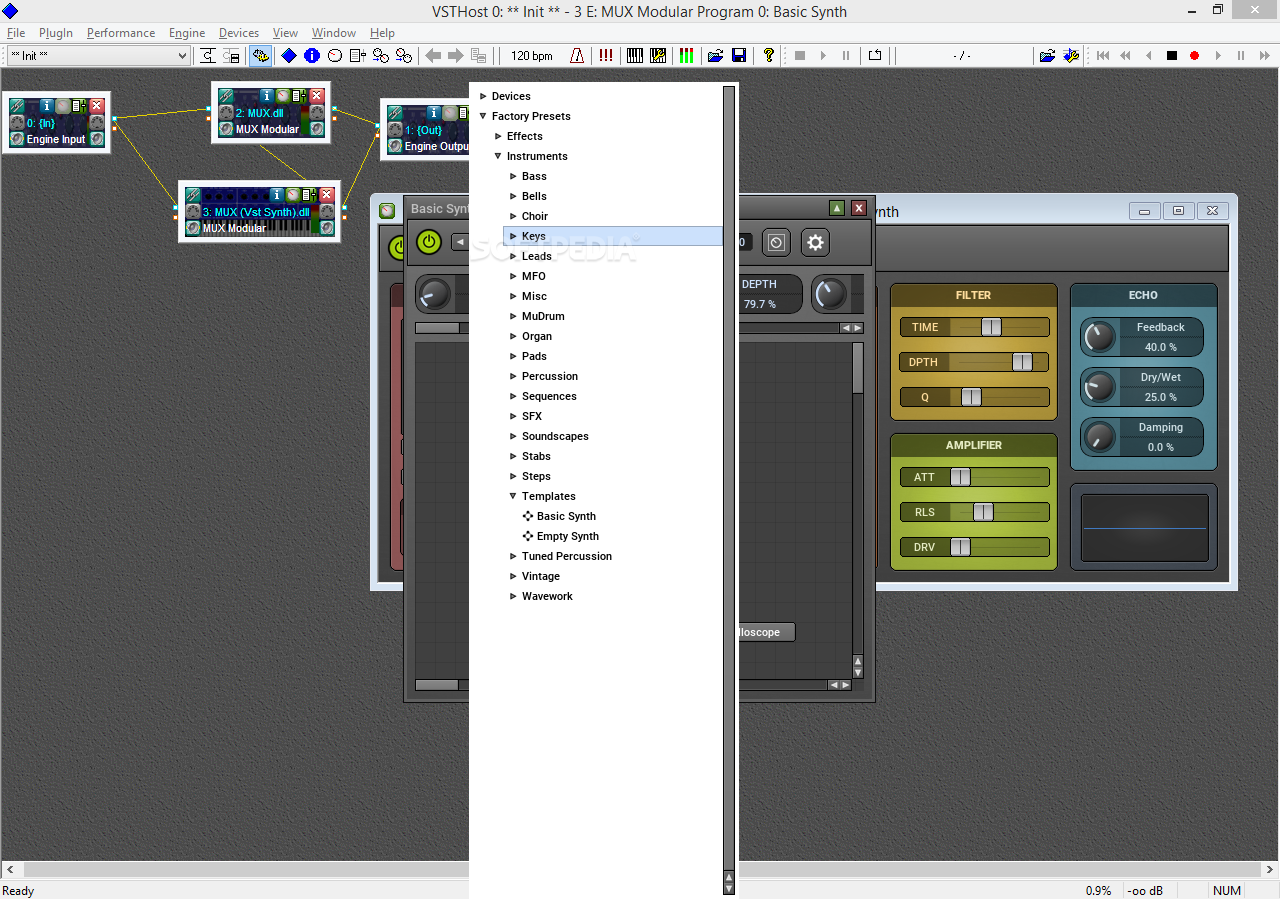The image size is (1280, 899).
Task: Open the editor knob icon on 3: MUX (Vst Synth).dll
Action: (292, 195)
